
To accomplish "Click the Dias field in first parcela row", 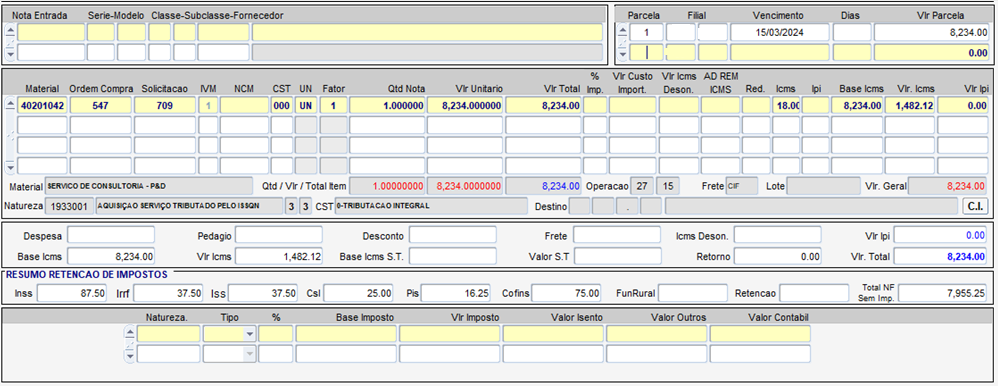I will (x=852, y=32).
